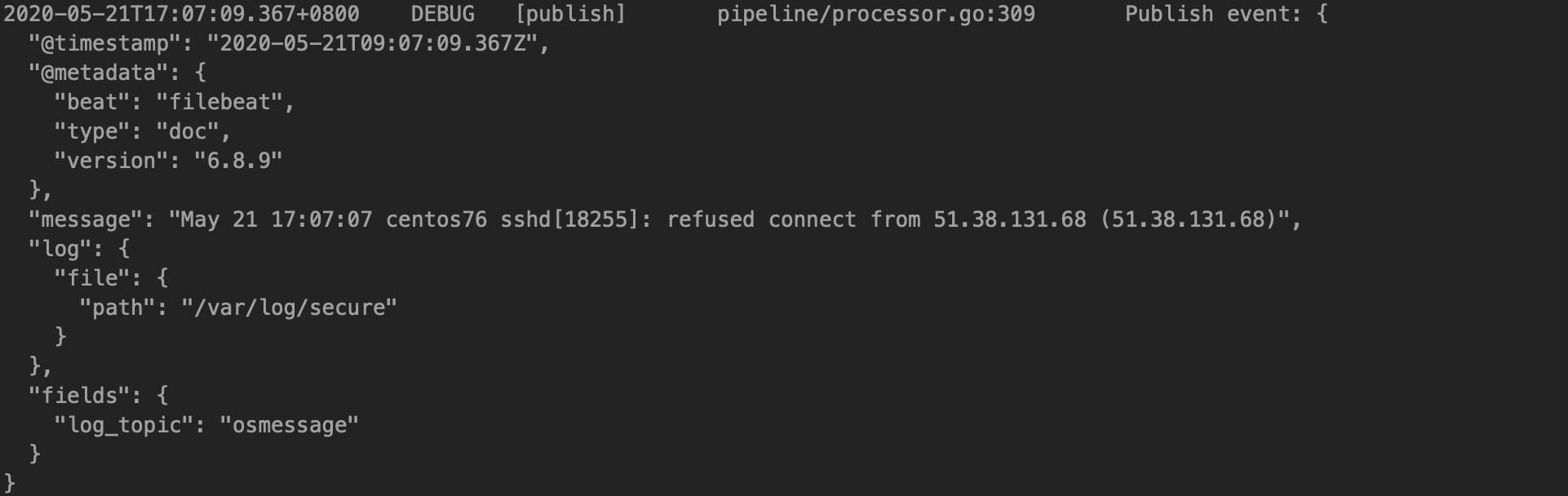Click the 2020-05-21T09:07:09.367Z timestamp value
The image size is (1568, 496).
(x=373, y=43)
